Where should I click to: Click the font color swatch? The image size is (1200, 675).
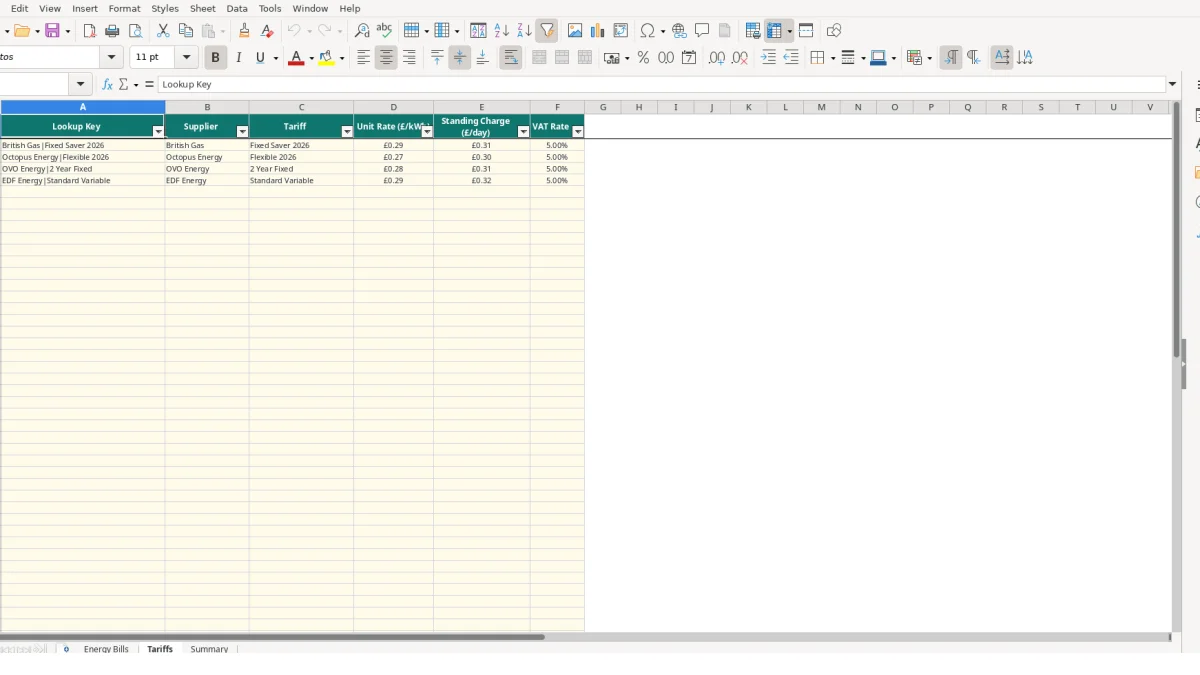[x=295, y=58]
